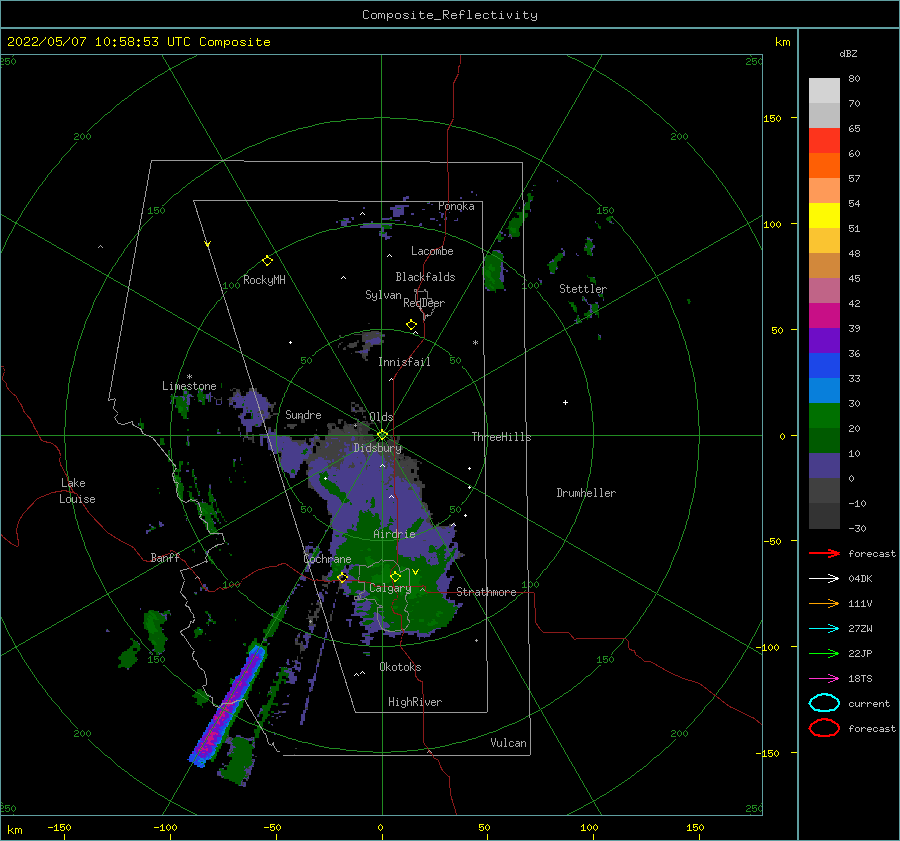Select the orange 111V arrow icon
The image size is (900, 841).
click(x=824, y=603)
